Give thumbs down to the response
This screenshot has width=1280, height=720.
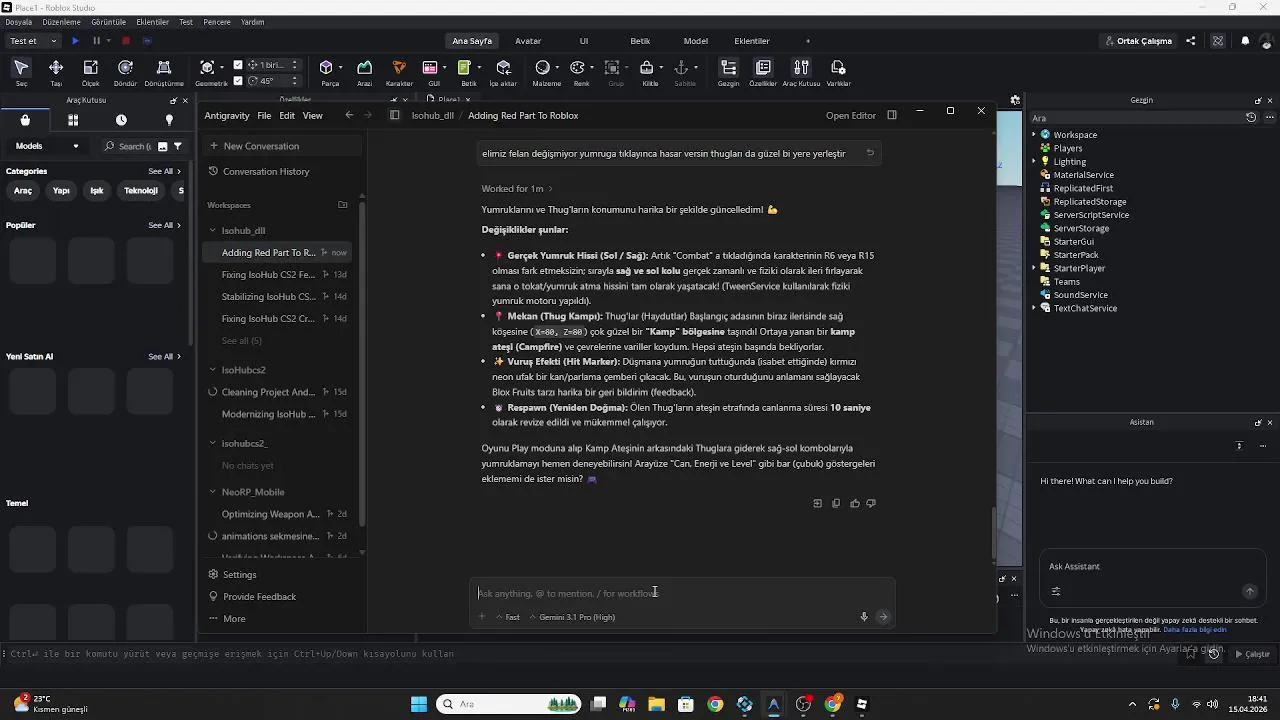(x=871, y=504)
